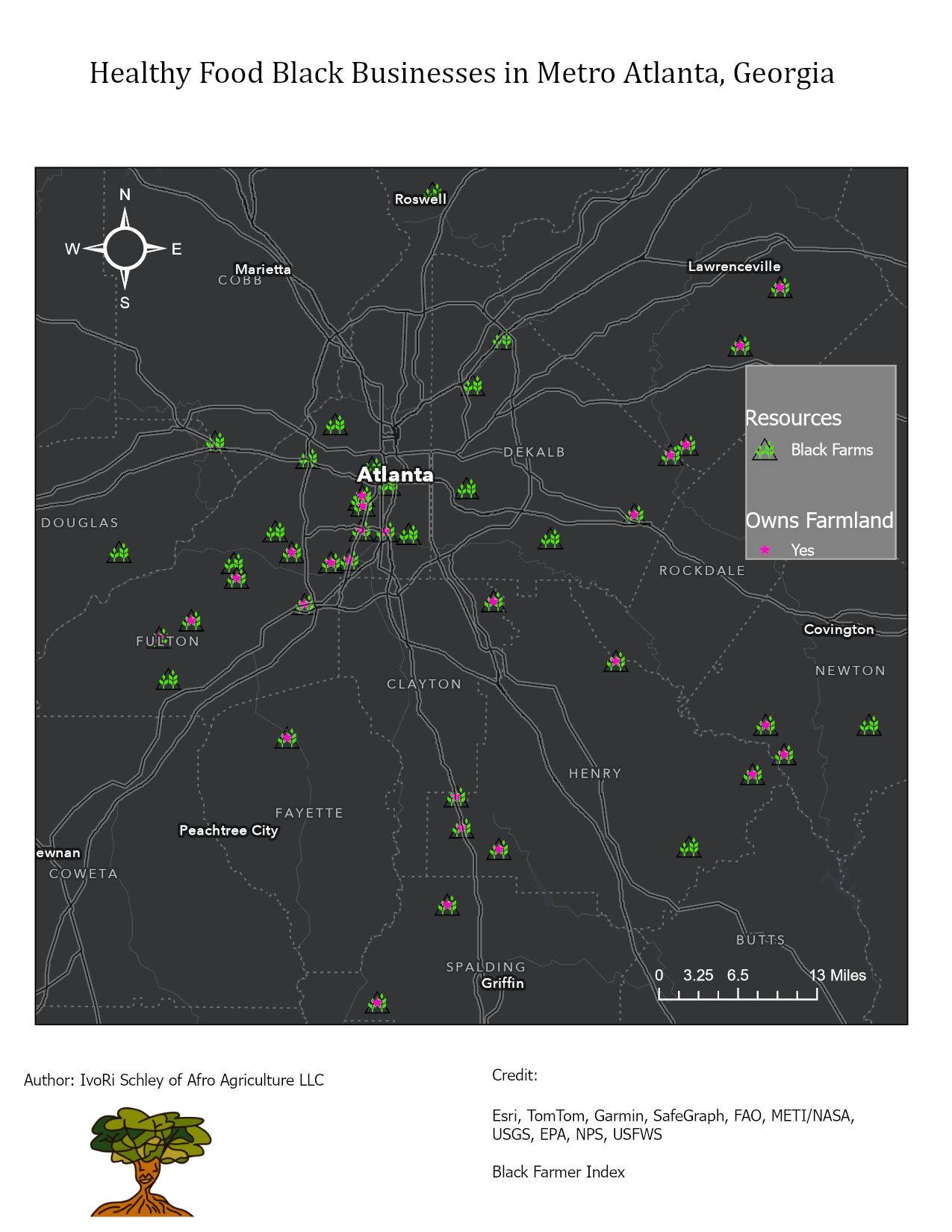The width and height of the screenshot is (952, 1232).
Task: Select the Marietta city label
Action: point(263,269)
